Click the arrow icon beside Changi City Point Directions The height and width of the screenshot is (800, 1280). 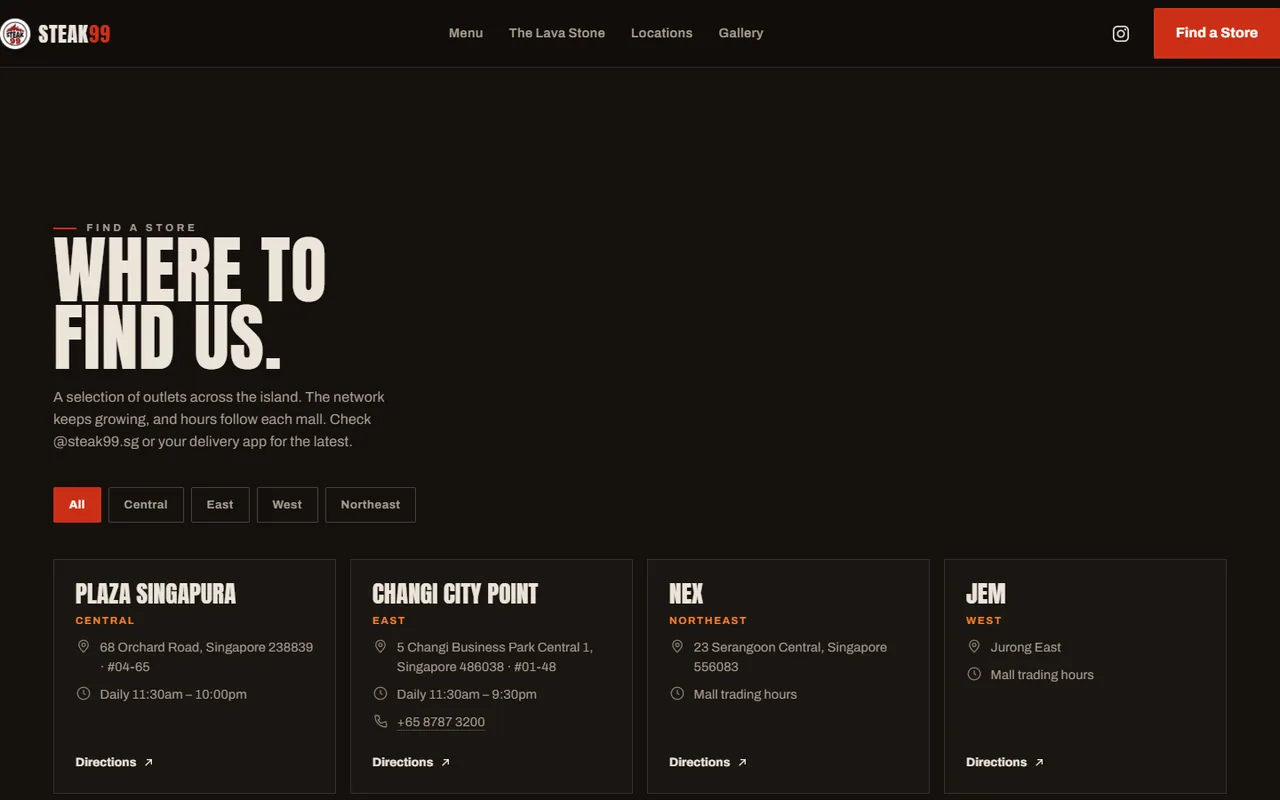tap(446, 762)
